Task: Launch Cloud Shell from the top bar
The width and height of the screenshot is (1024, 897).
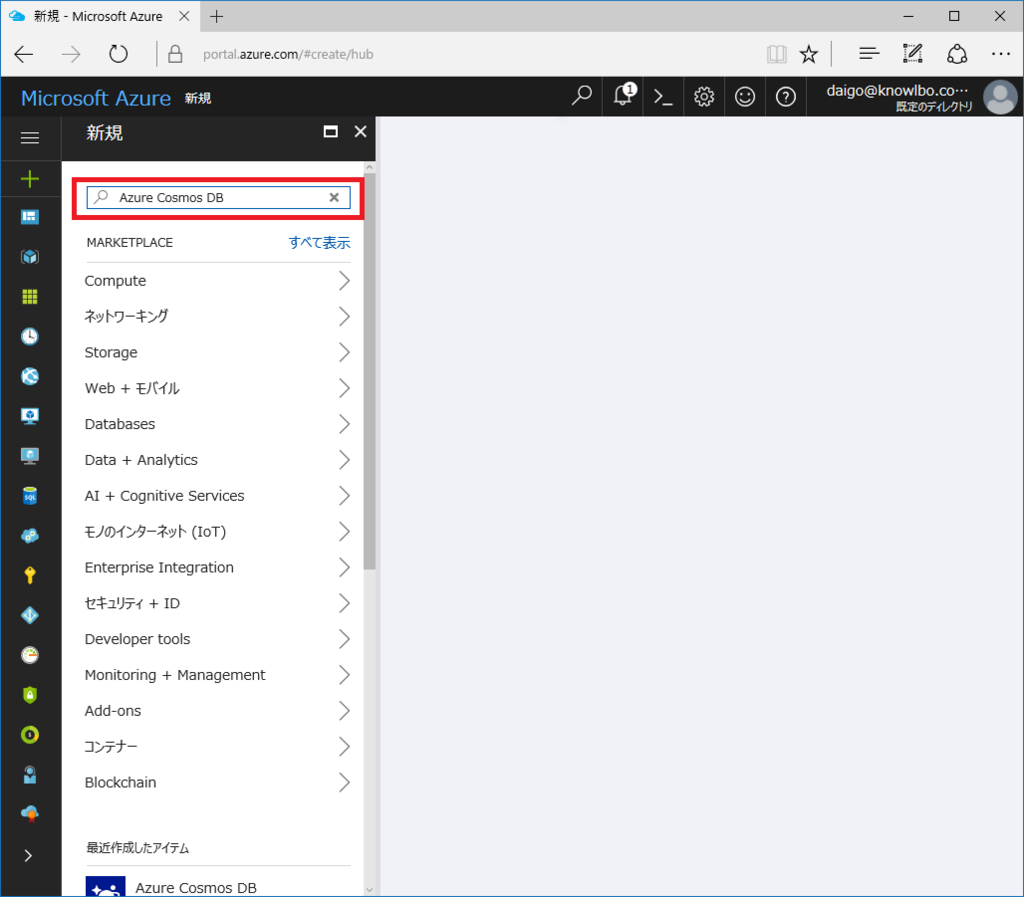Action: click(663, 97)
